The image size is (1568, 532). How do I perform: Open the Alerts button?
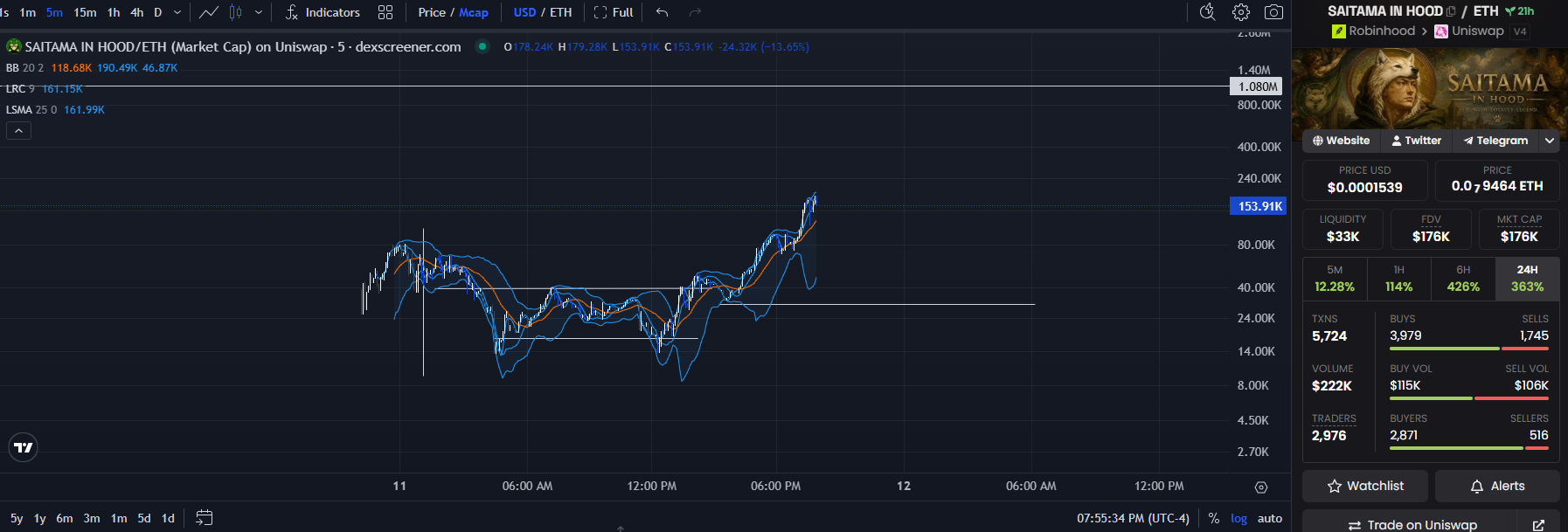pos(1497,487)
